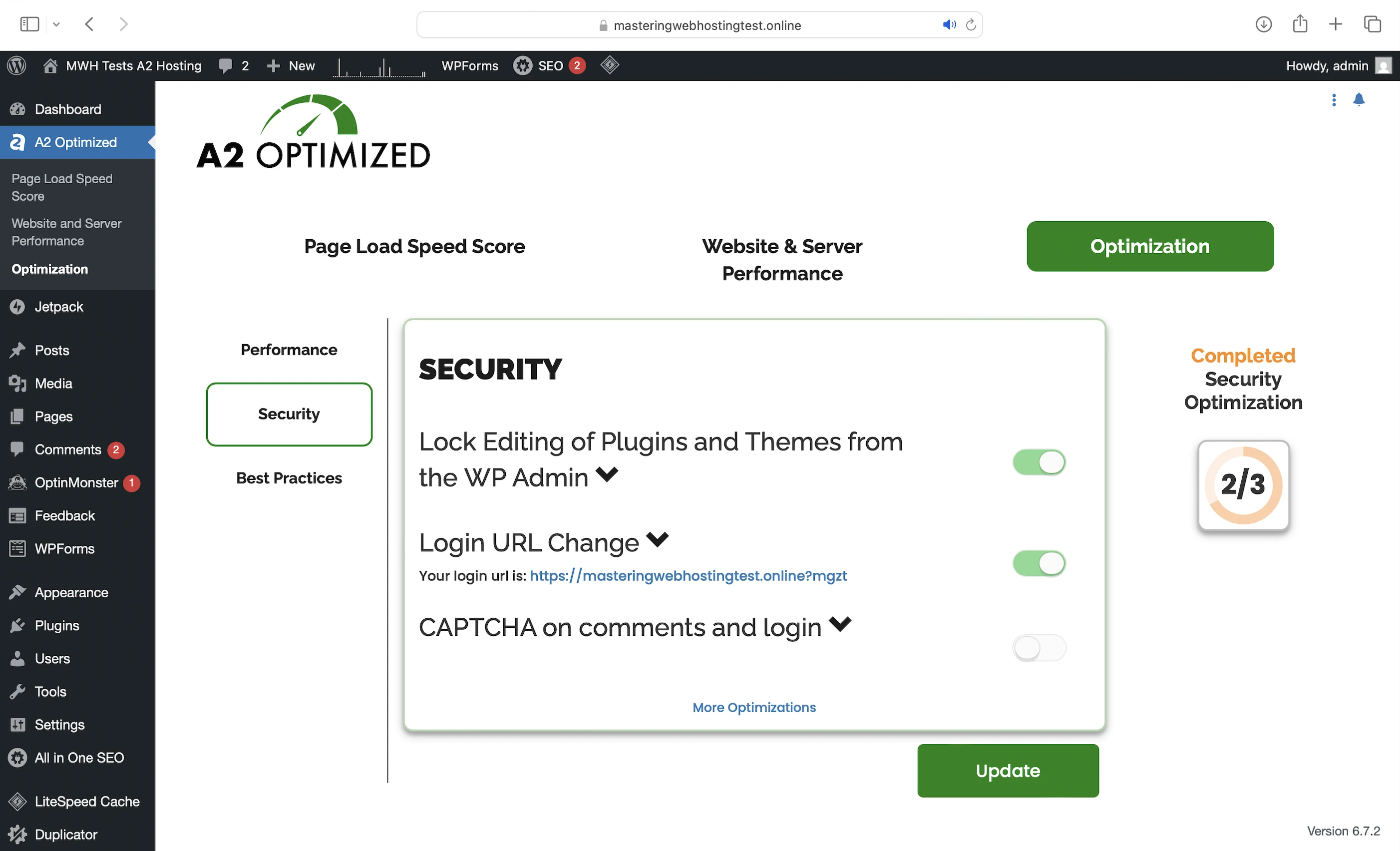Click the 2/3 security progress circle
This screenshot has height=851, width=1400.
[x=1243, y=485]
